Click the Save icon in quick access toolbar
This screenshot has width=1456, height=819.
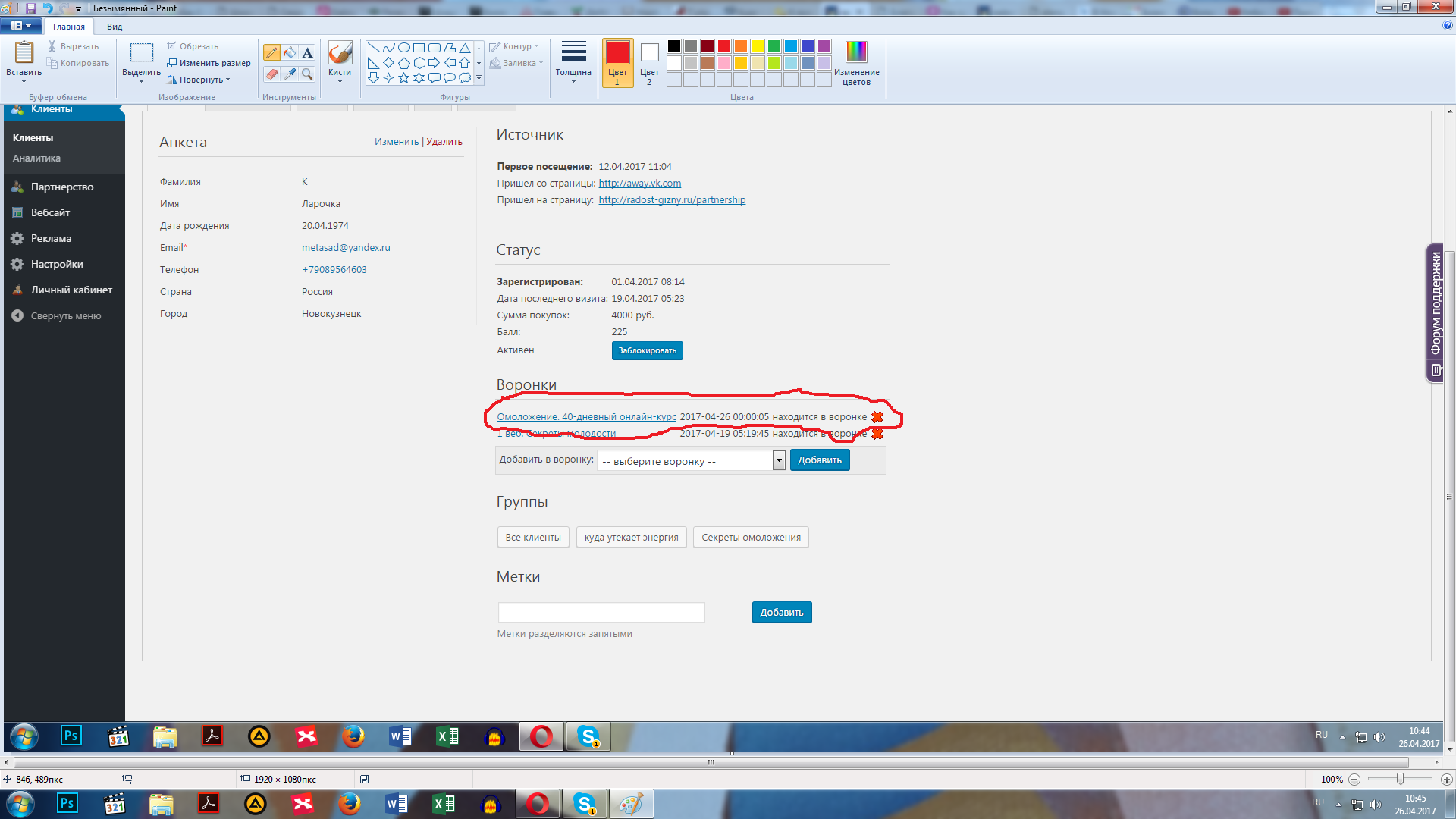point(31,8)
